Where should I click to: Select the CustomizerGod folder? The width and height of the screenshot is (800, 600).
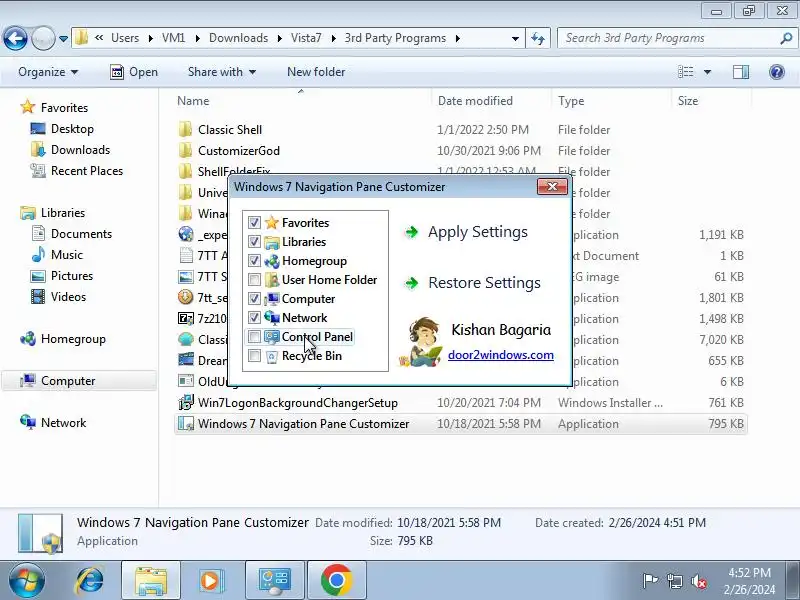tap(239, 151)
